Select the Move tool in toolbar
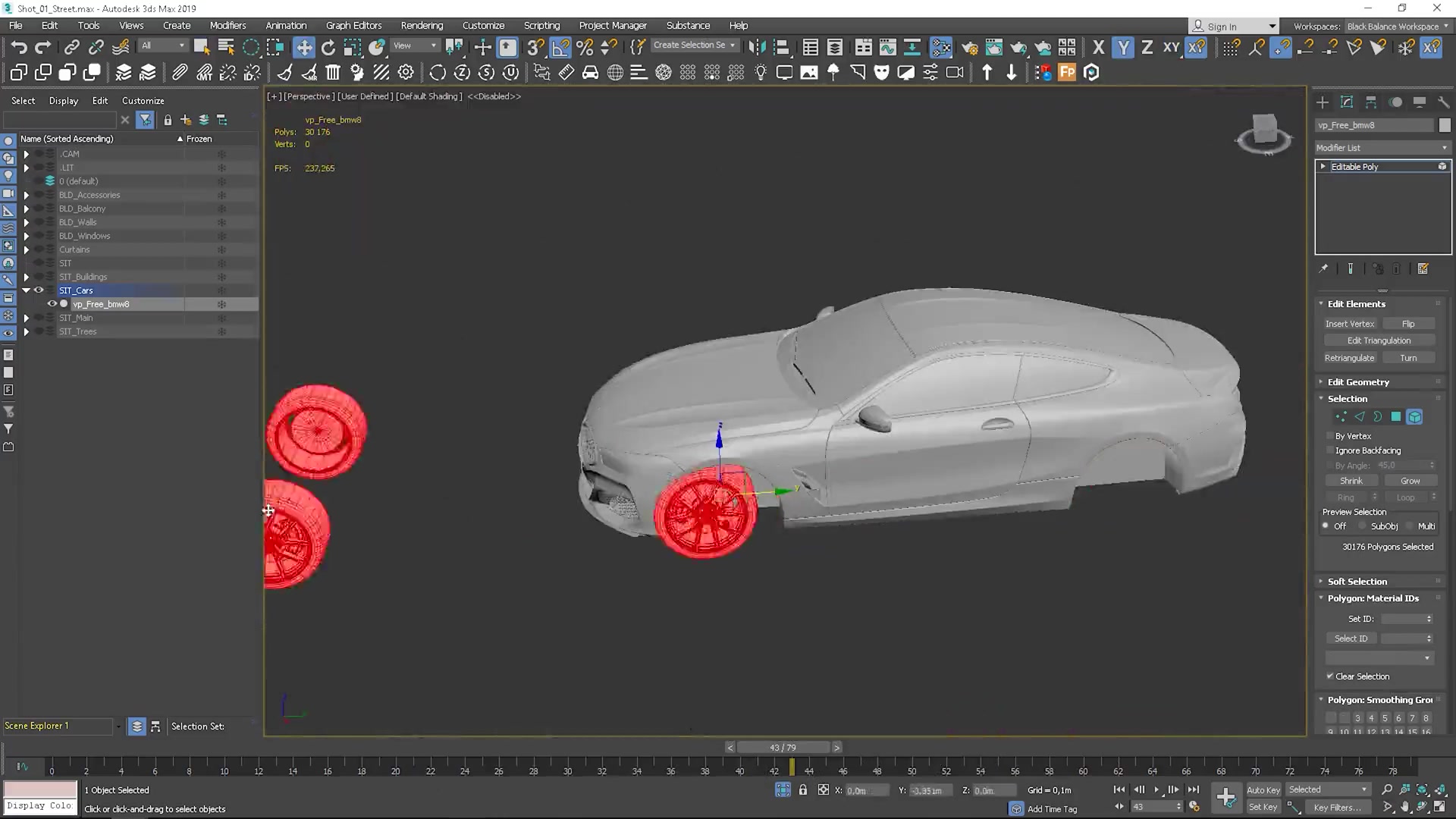 coord(481,46)
